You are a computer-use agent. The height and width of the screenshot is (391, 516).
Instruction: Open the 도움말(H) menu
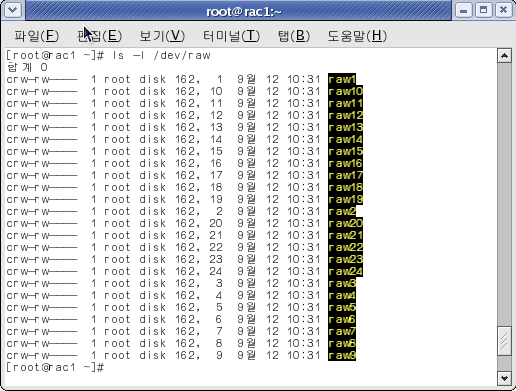pyautogui.click(x=357, y=36)
